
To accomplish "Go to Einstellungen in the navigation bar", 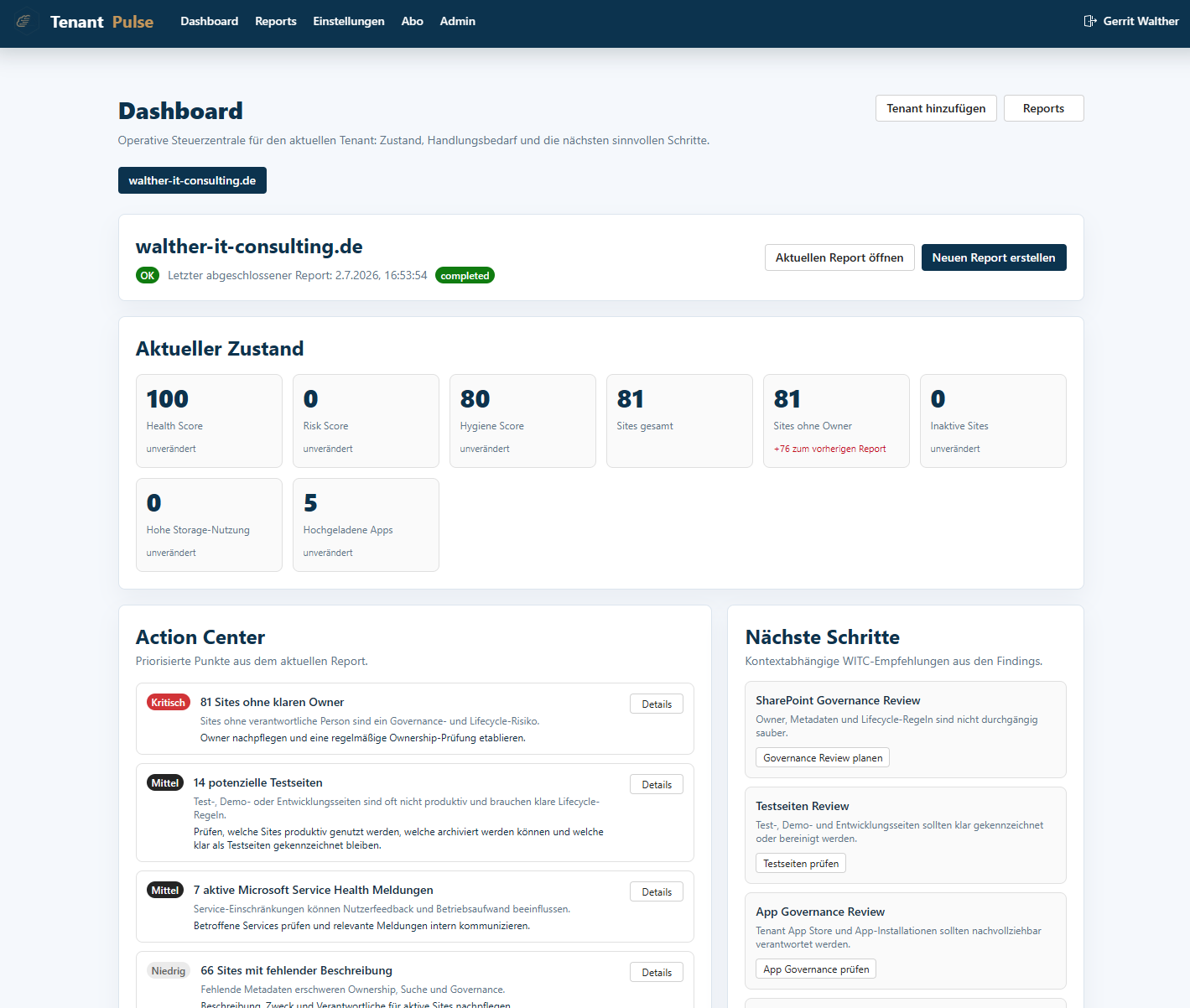I will click(x=349, y=21).
